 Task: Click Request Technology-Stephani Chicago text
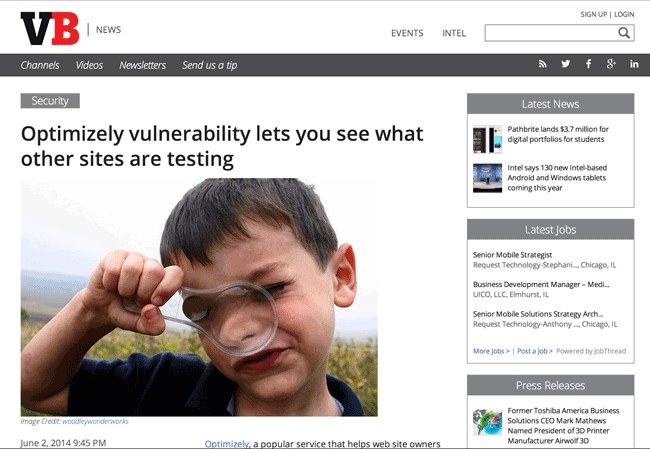point(545,265)
